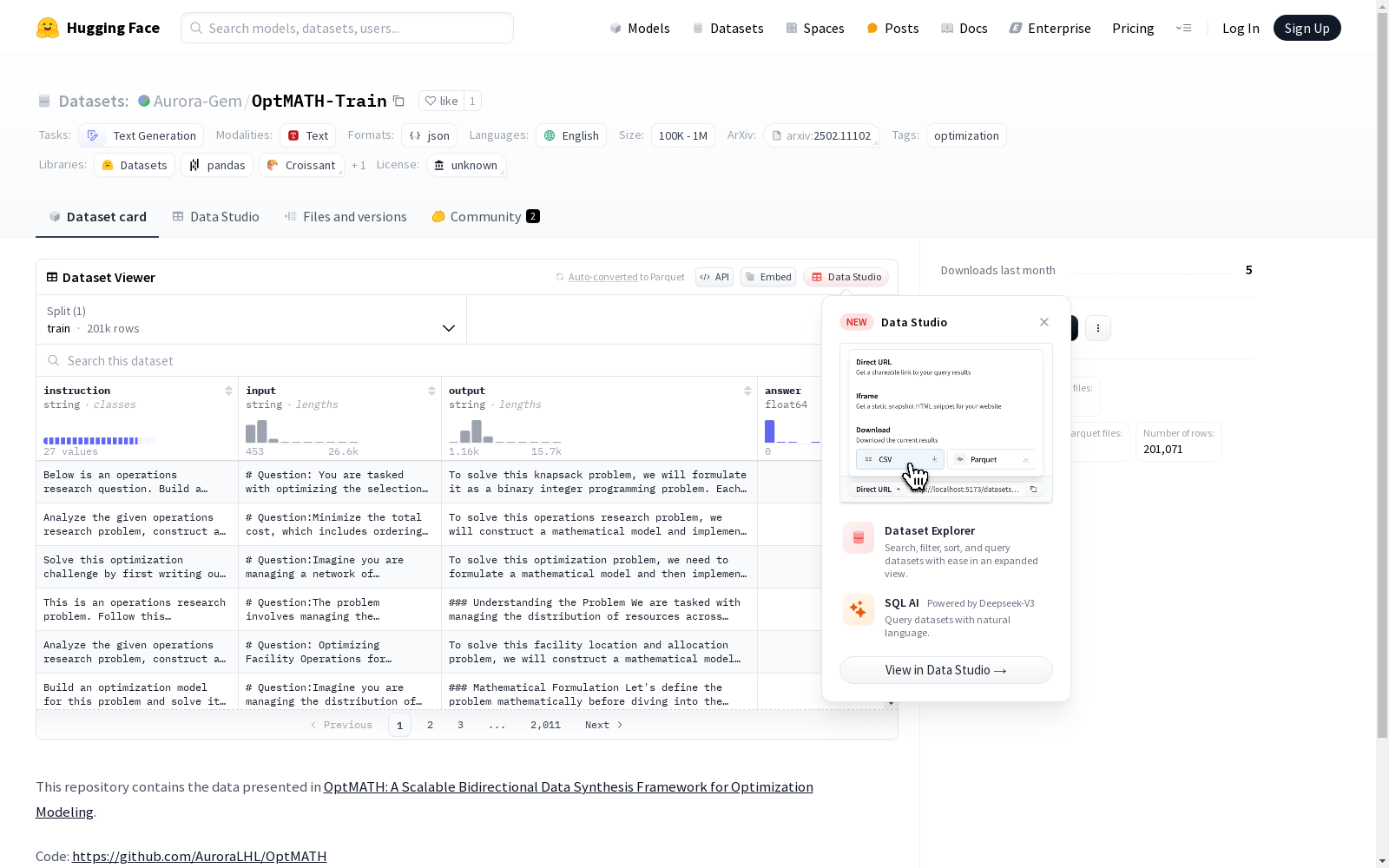Go to page 3 of the dataset
The height and width of the screenshot is (868, 1389).
460,725
